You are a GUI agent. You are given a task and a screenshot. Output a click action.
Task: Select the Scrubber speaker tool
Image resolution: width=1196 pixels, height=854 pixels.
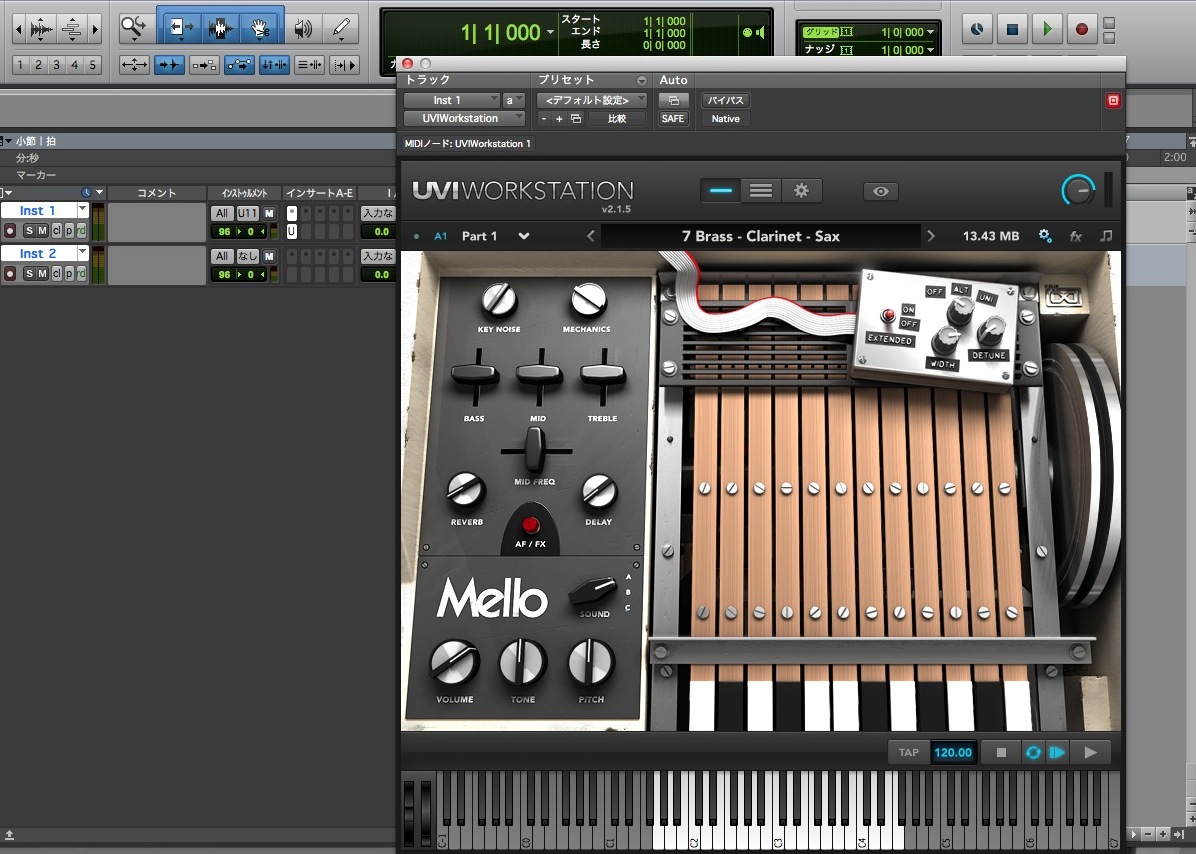pyautogui.click(x=304, y=29)
